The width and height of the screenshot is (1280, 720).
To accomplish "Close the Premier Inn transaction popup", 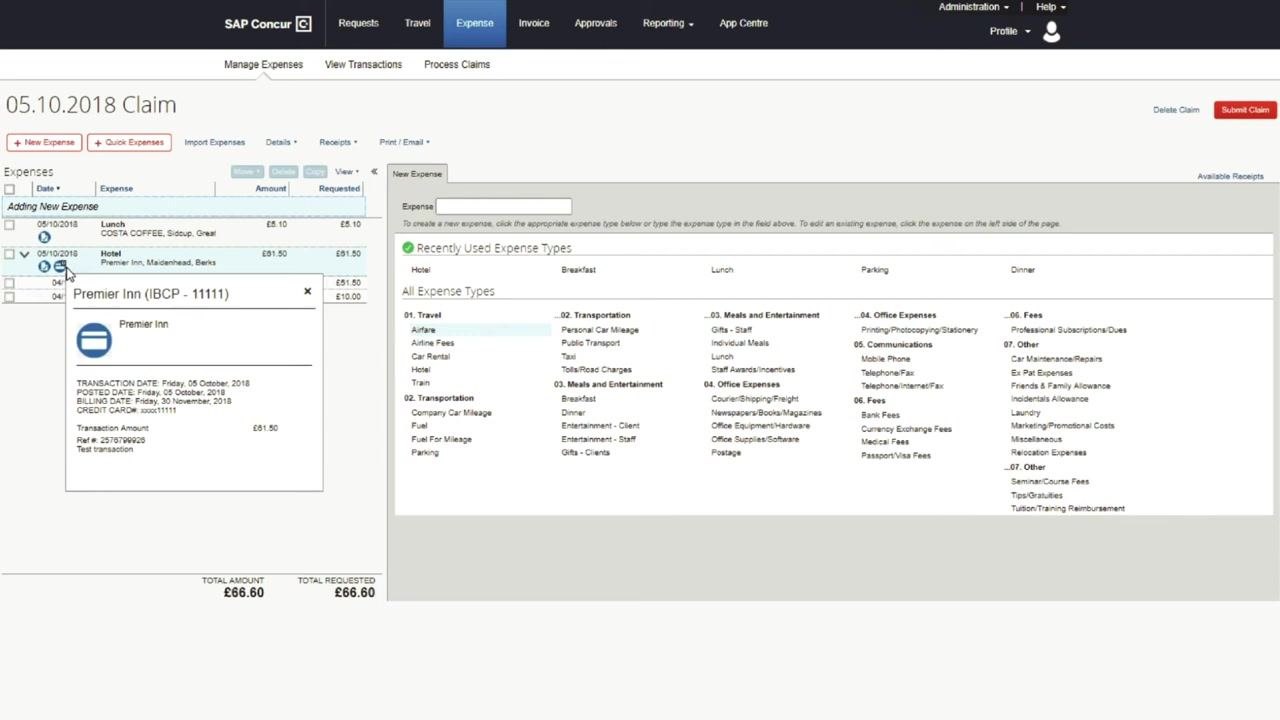I will (308, 292).
